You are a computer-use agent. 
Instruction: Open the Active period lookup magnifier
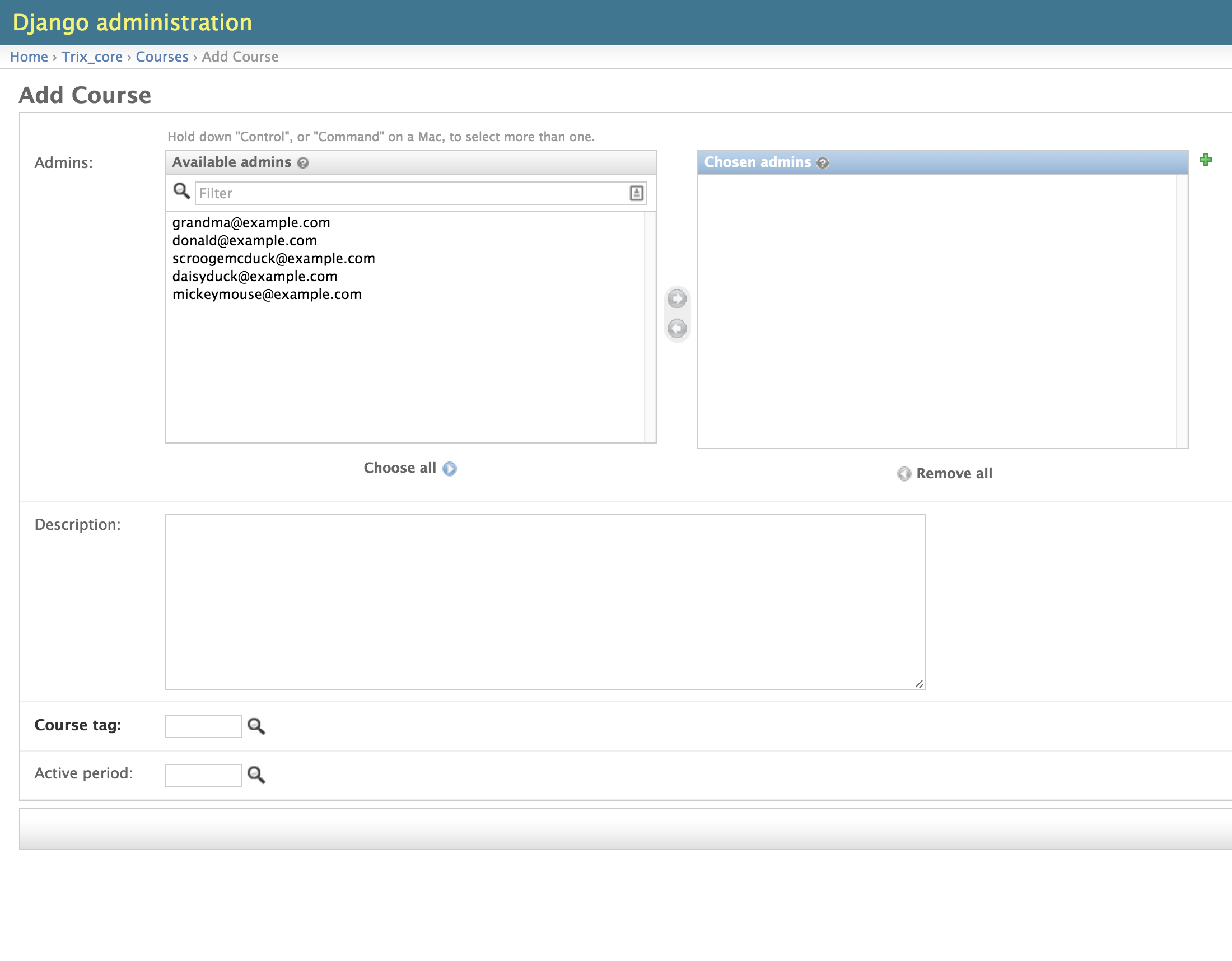pos(256,776)
